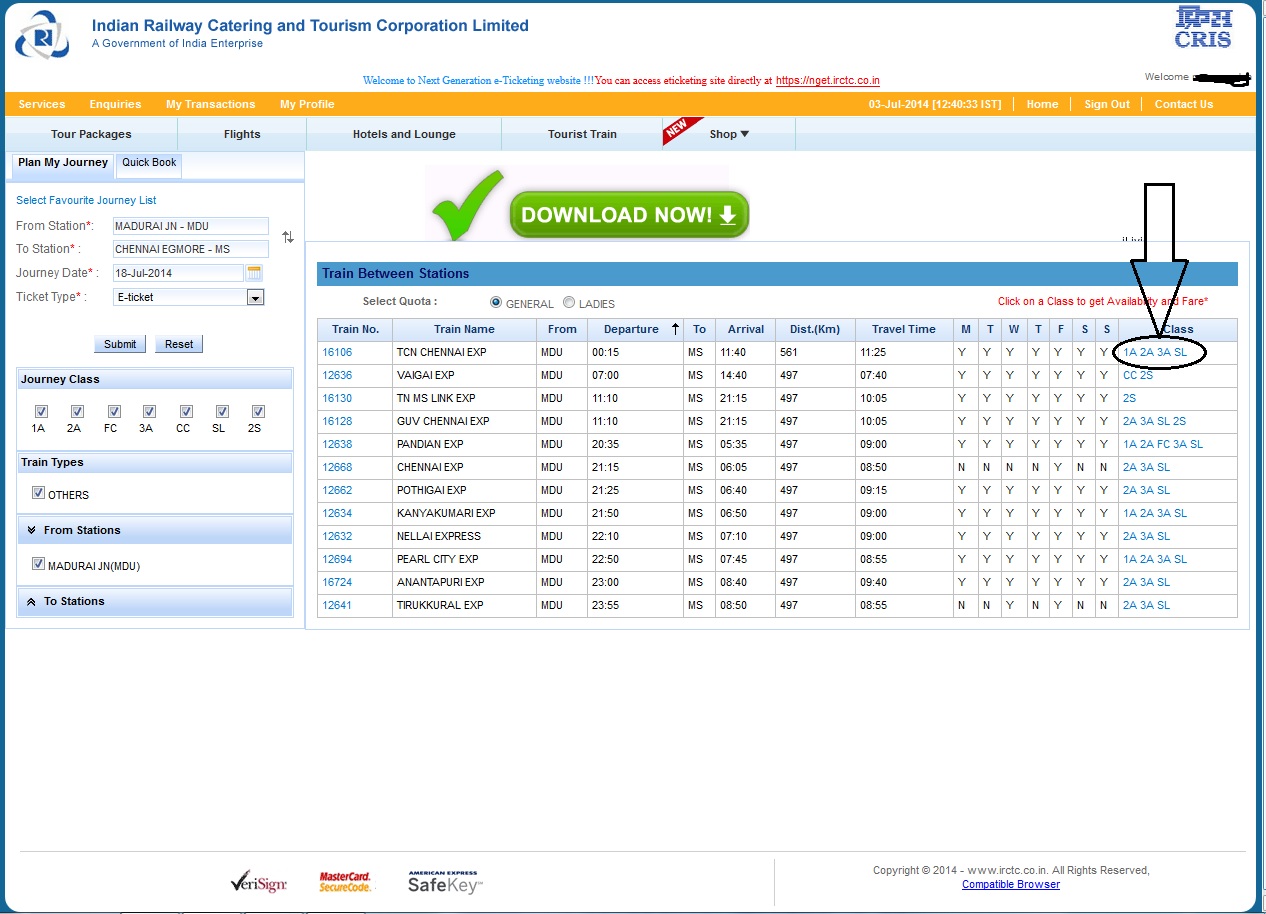This screenshot has height=914, width=1266.
Task: Open train number 12636 link
Action: click(337, 376)
